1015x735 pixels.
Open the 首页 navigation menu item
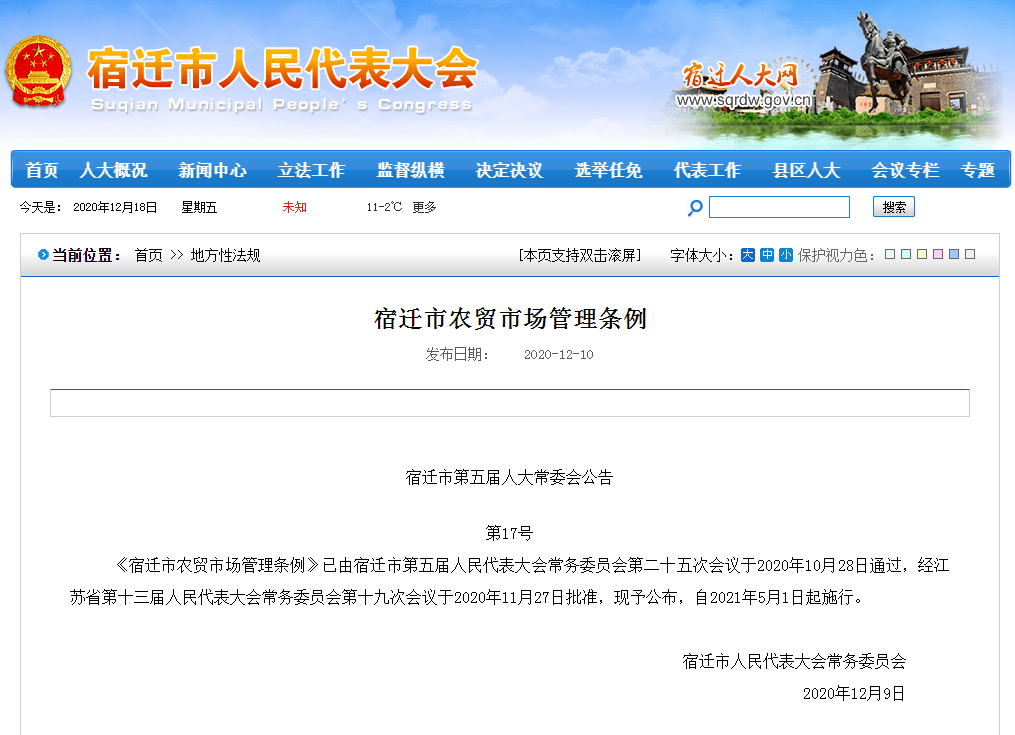[42, 170]
